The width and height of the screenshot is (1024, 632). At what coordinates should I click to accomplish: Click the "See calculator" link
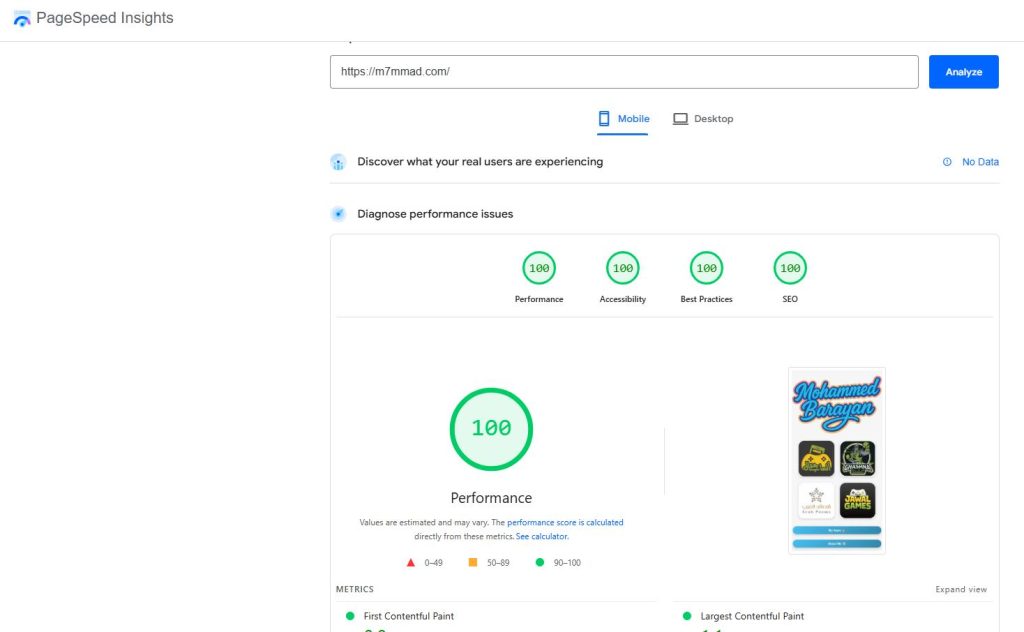542,535
